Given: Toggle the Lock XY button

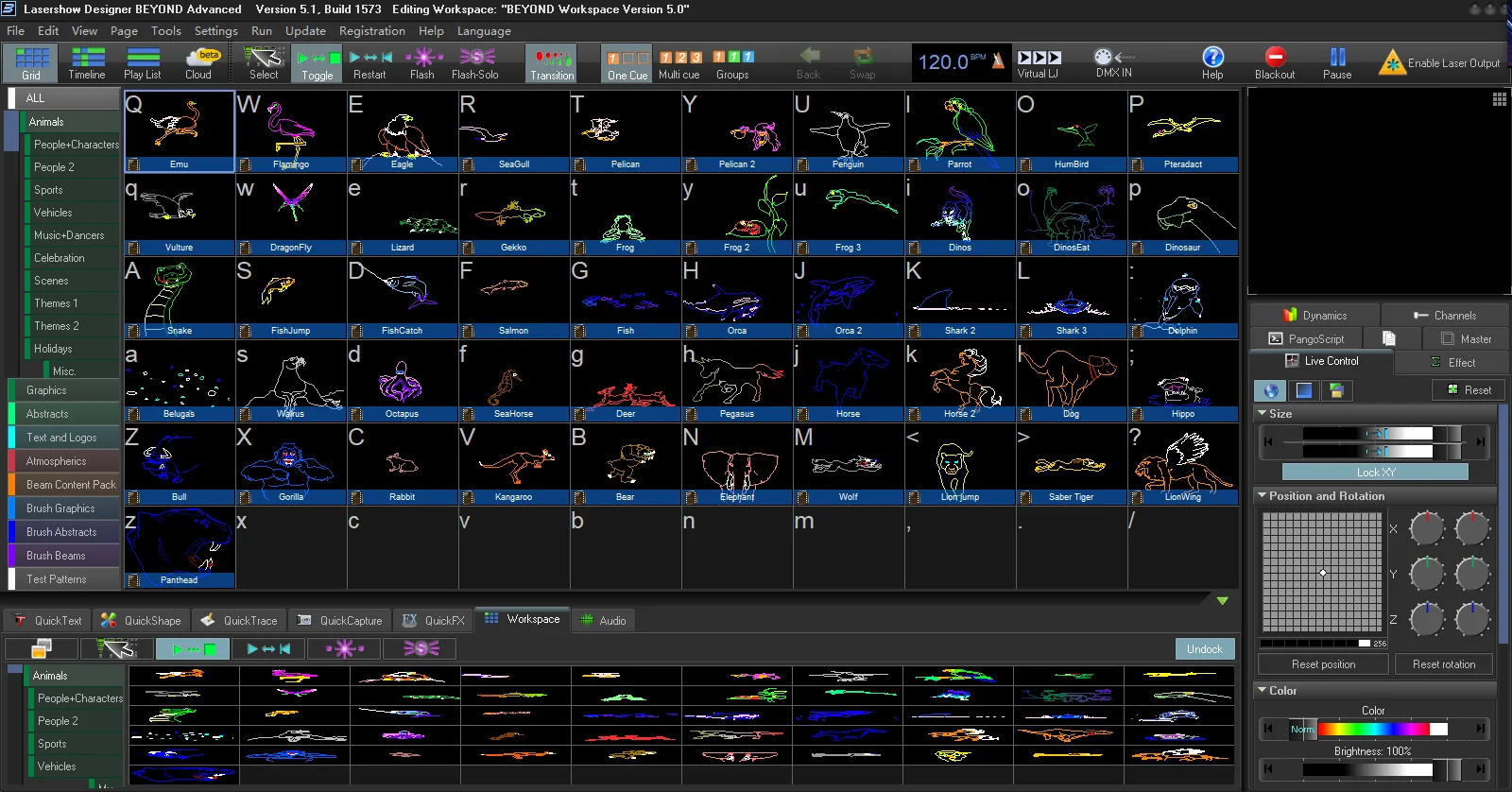Looking at the screenshot, I should click(x=1375, y=472).
